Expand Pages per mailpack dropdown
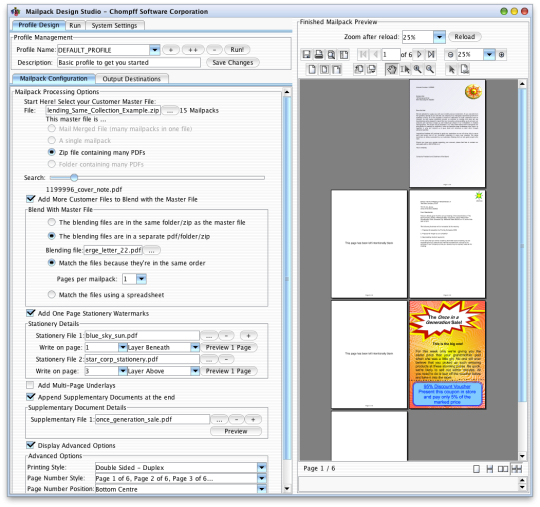Image resolution: width=540 pixels, height=507 pixels. 141,279
